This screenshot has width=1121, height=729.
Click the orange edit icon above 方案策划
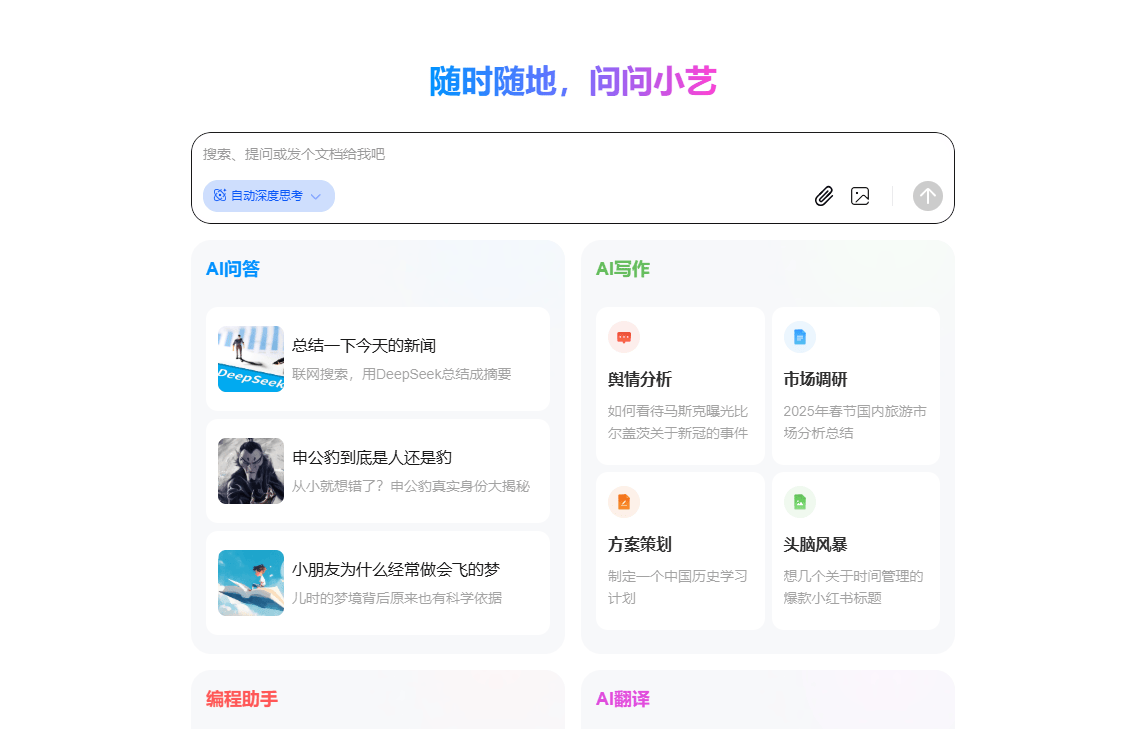pyautogui.click(x=624, y=502)
